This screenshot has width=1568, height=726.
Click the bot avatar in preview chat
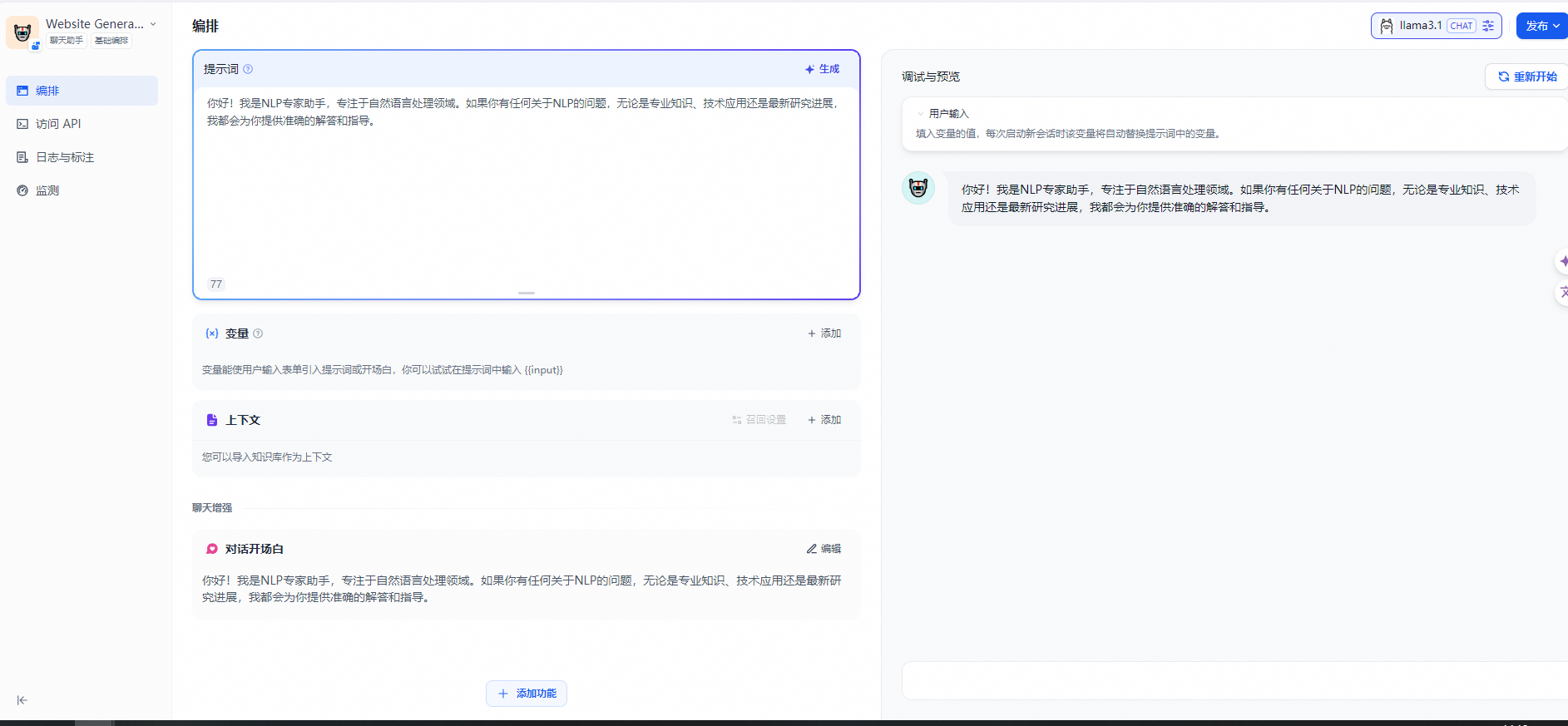918,188
